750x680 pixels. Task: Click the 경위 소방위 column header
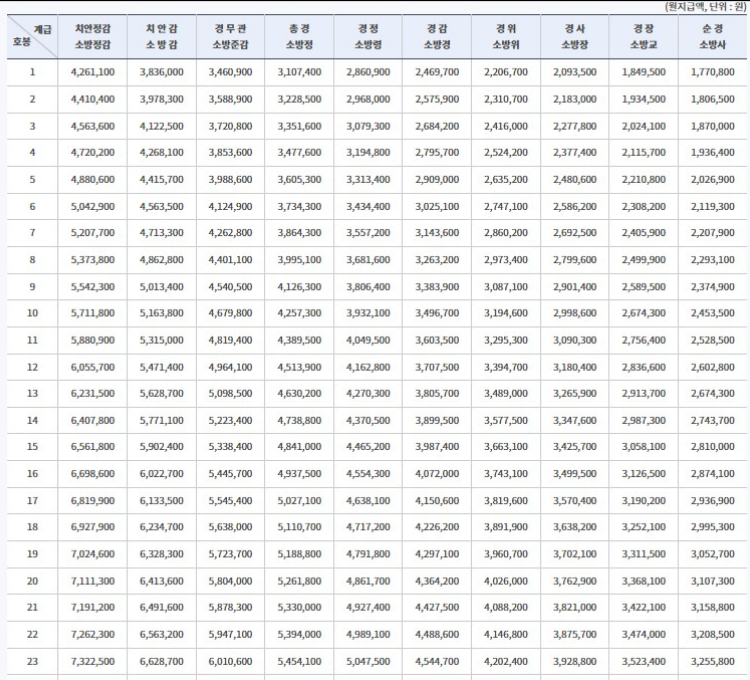(x=506, y=36)
